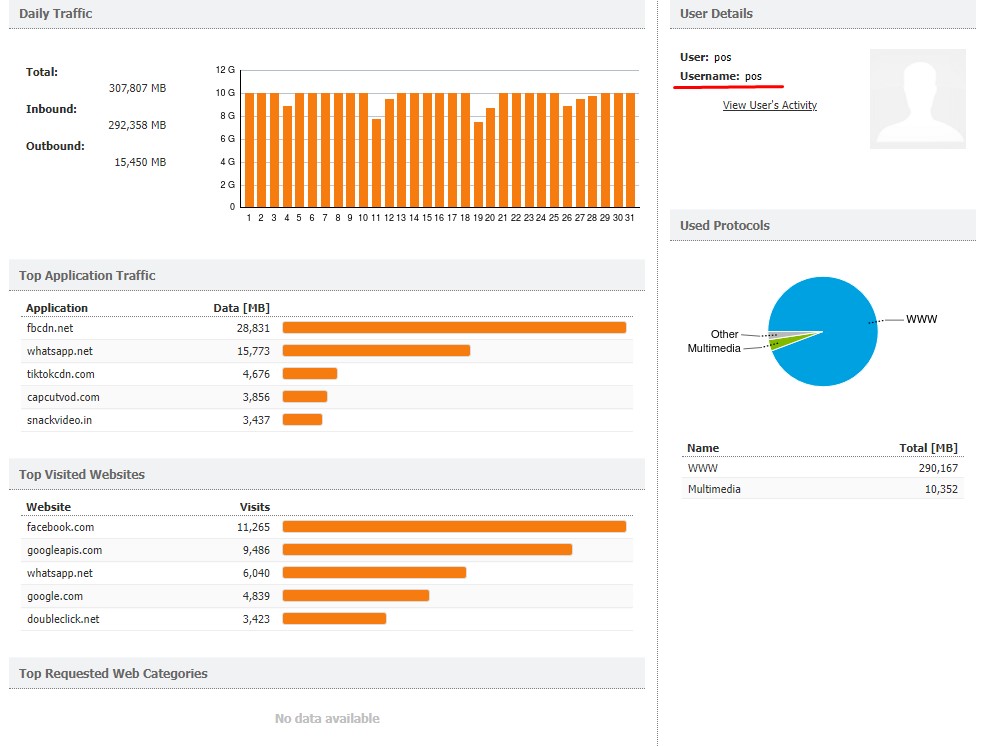The image size is (987, 746).
Task: Select capcutvod.com in Top Application Traffic
Action: (62, 397)
